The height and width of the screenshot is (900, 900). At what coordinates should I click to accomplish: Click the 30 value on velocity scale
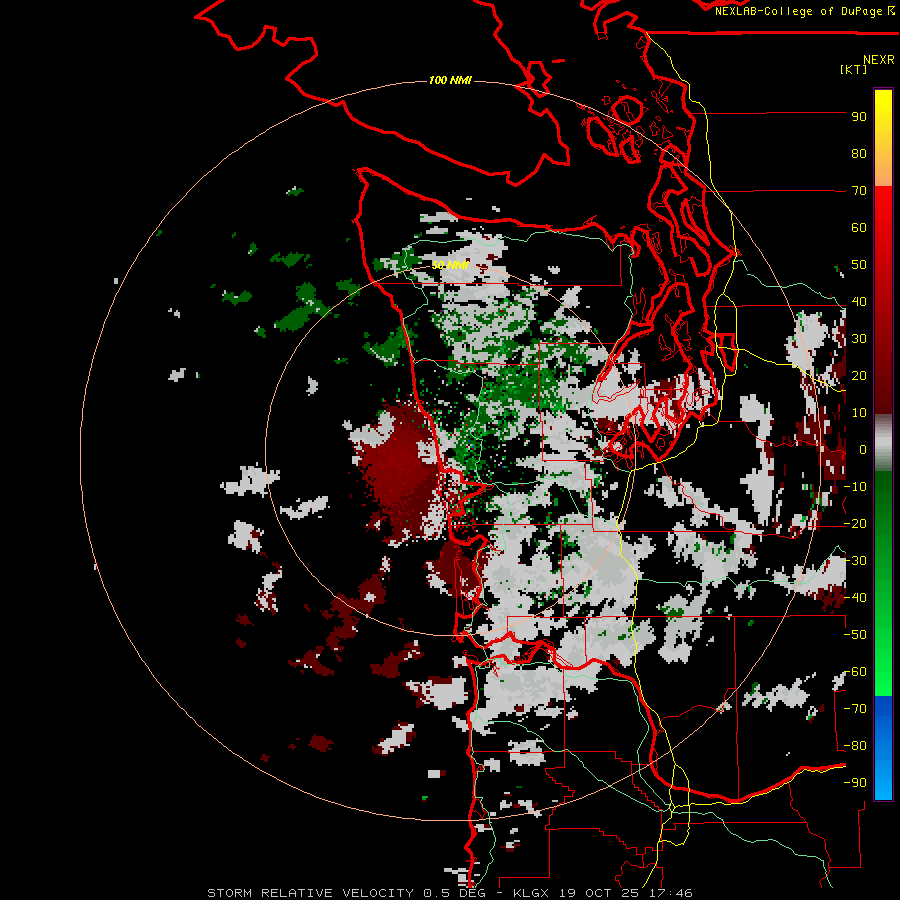(859, 339)
